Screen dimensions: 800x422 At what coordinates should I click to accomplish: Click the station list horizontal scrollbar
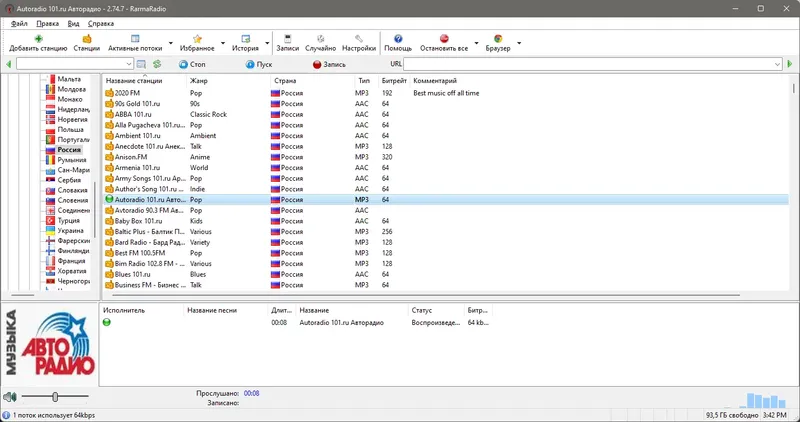[x=426, y=295]
